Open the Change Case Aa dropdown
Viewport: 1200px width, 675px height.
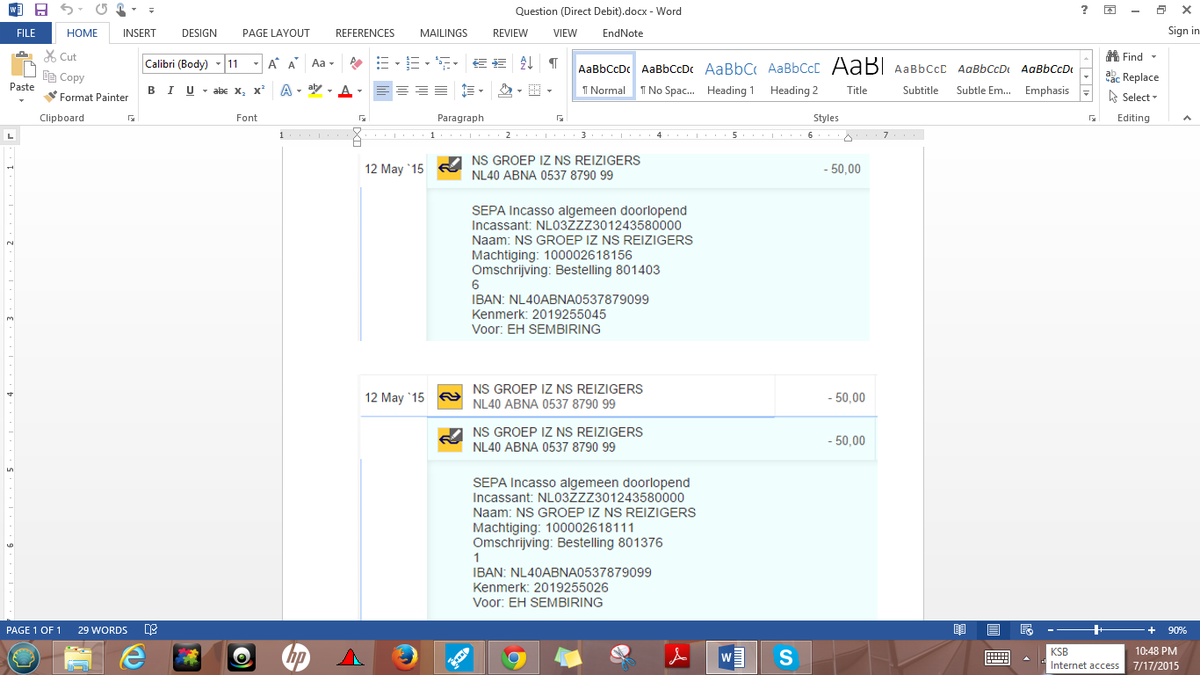point(322,64)
